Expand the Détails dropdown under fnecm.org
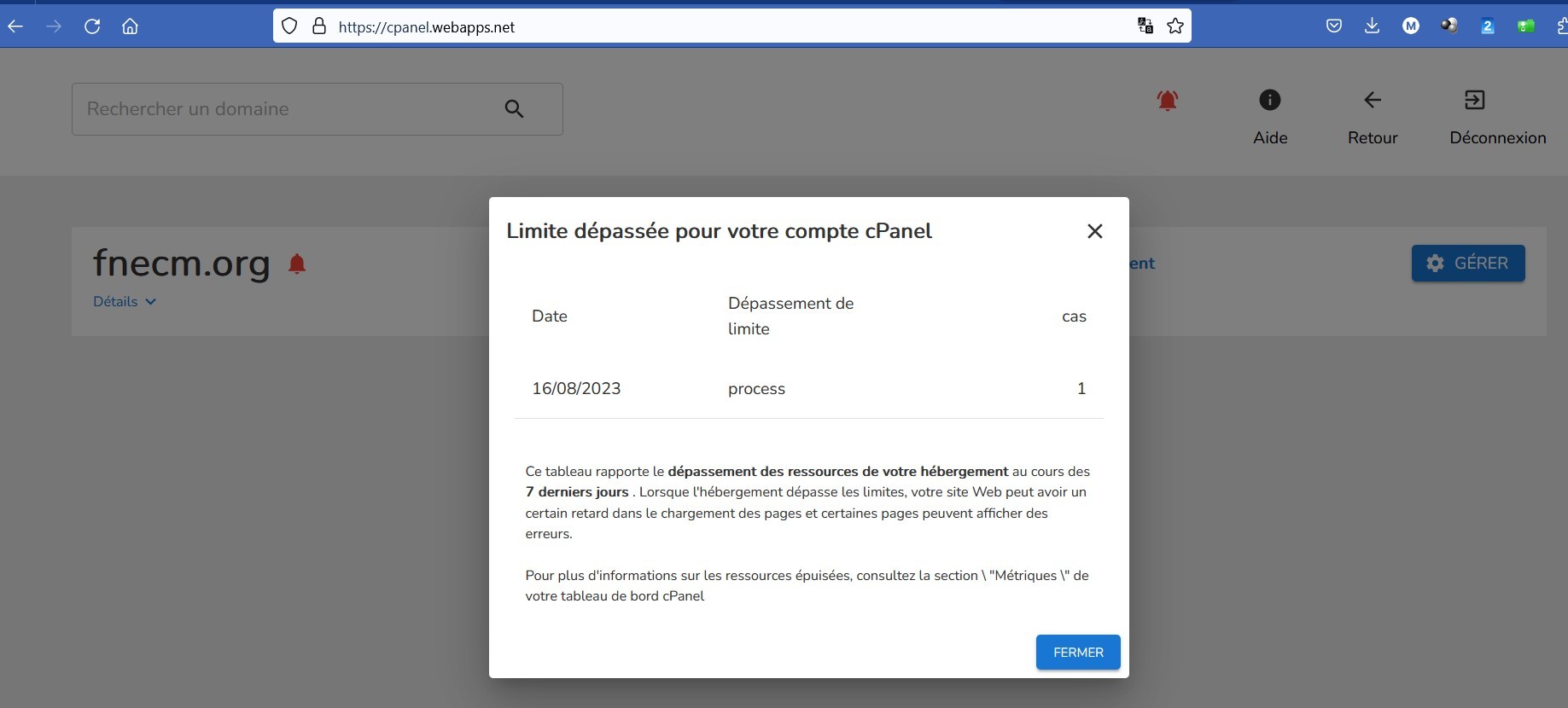 pos(125,302)
